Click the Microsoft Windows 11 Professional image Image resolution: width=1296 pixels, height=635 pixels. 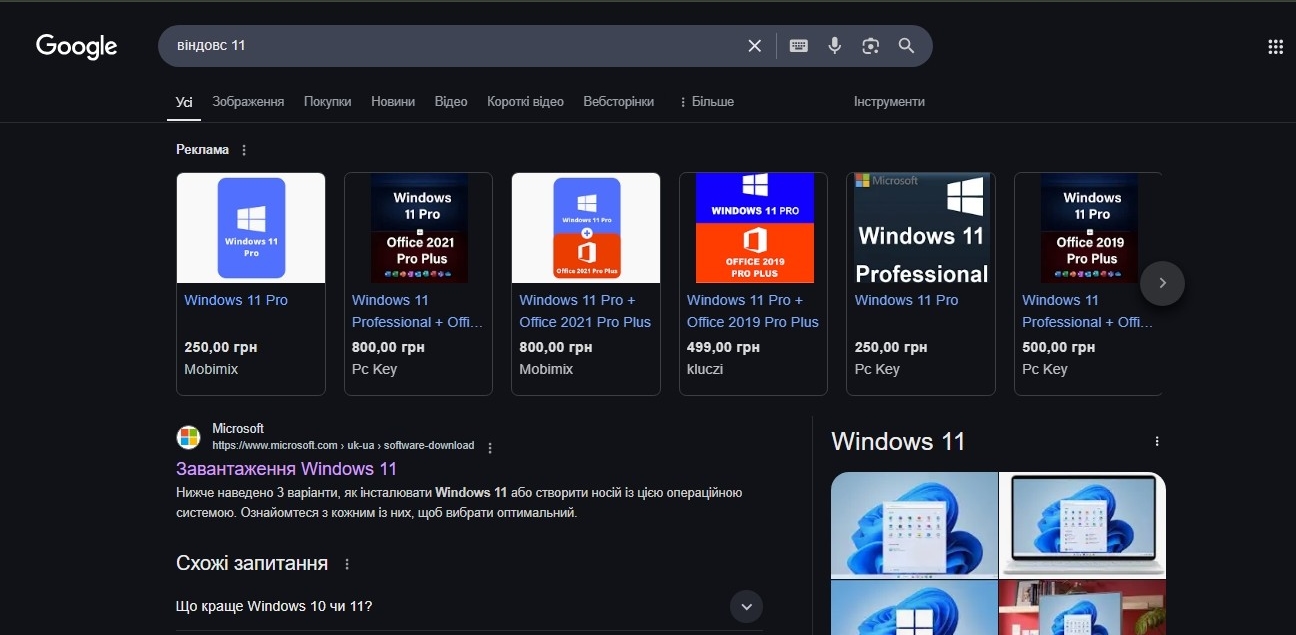pos(921,228)
